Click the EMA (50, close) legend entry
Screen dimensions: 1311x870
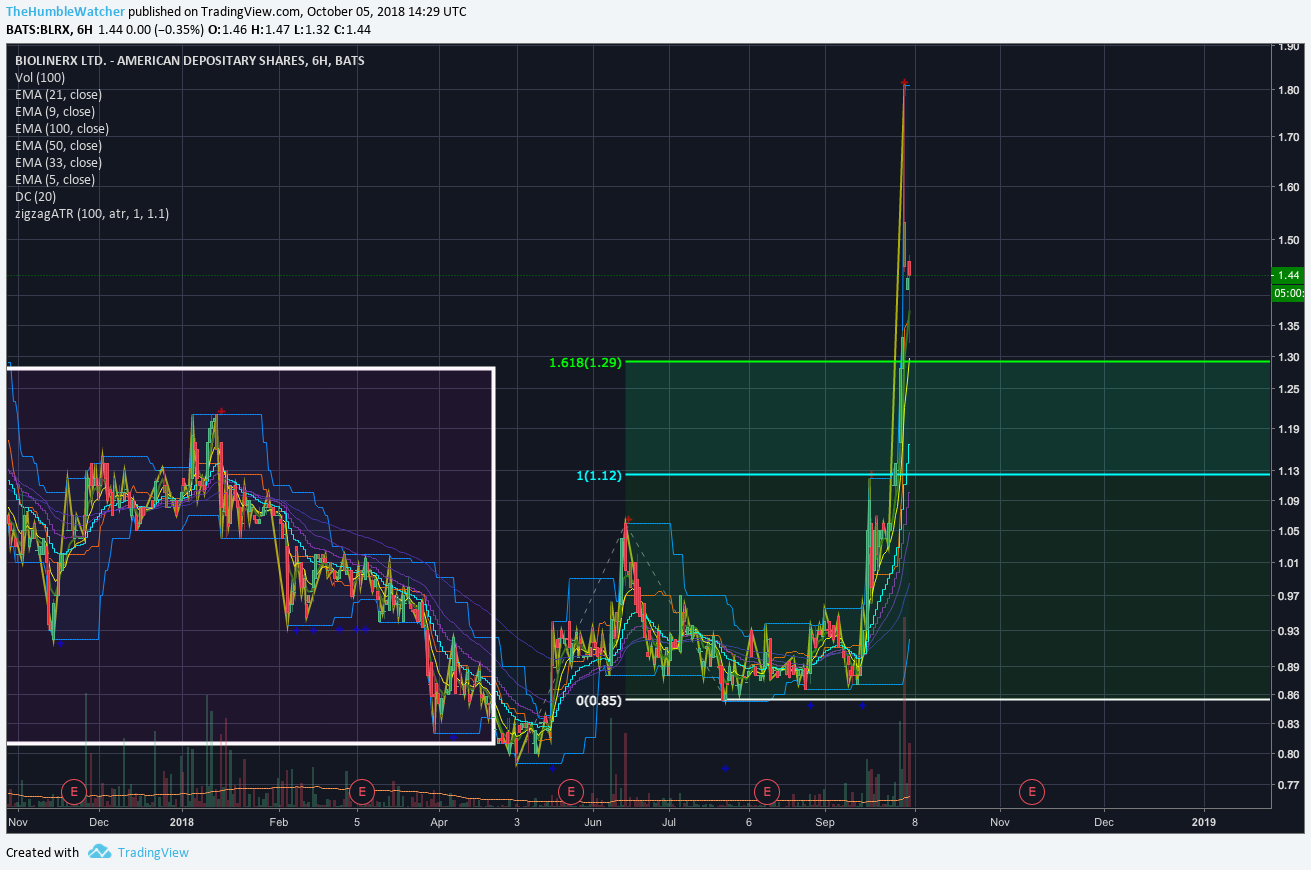[58, 145]
